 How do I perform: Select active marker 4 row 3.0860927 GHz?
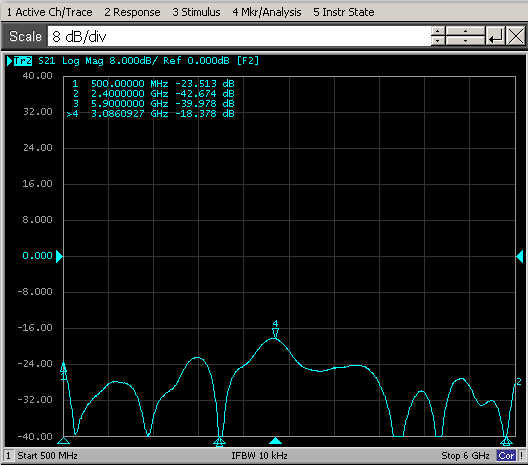click(x=151, y=114)
